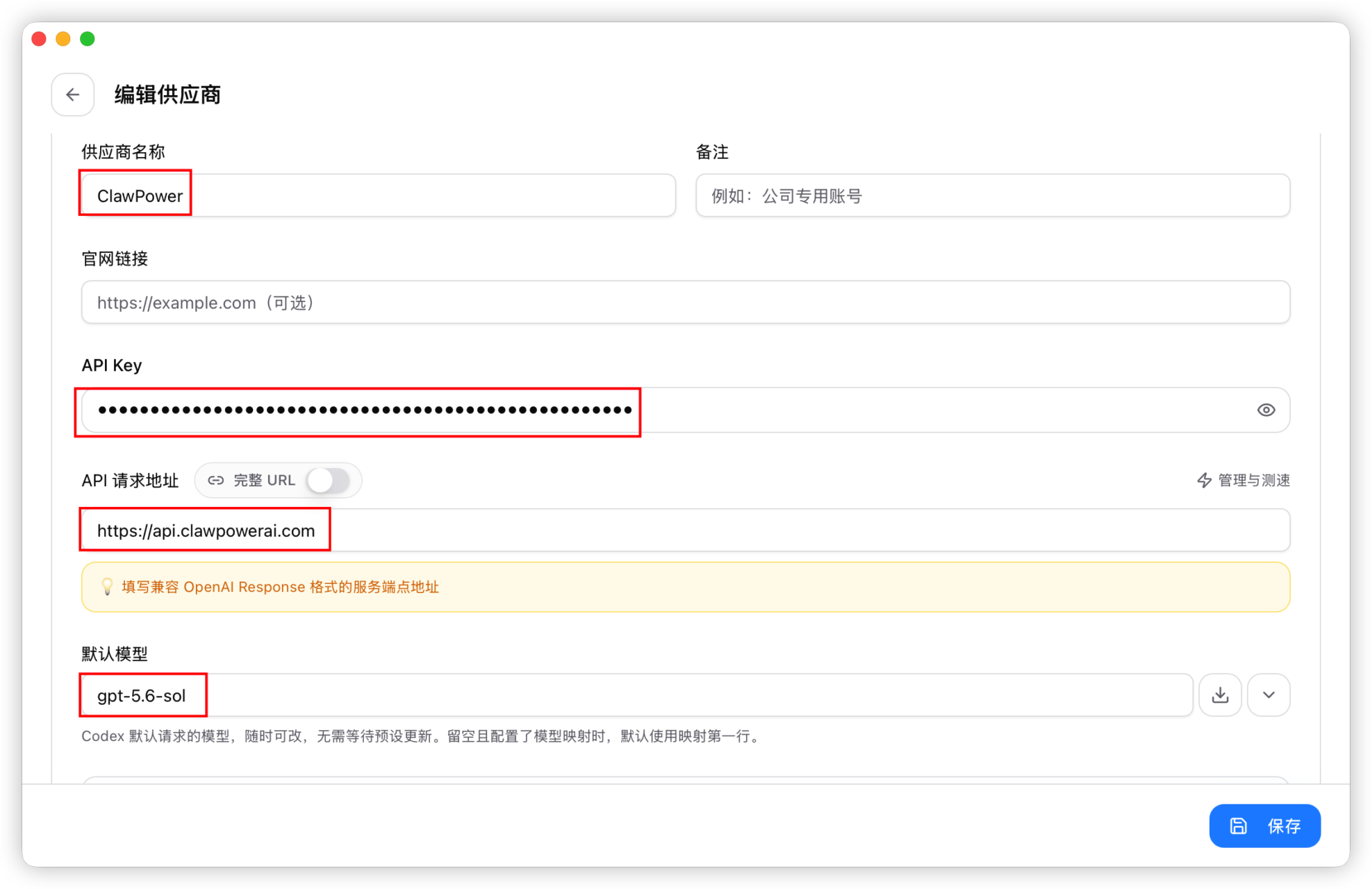Click the API Key label
Viewport: 1372px width, 889px height.
point(112,365)
